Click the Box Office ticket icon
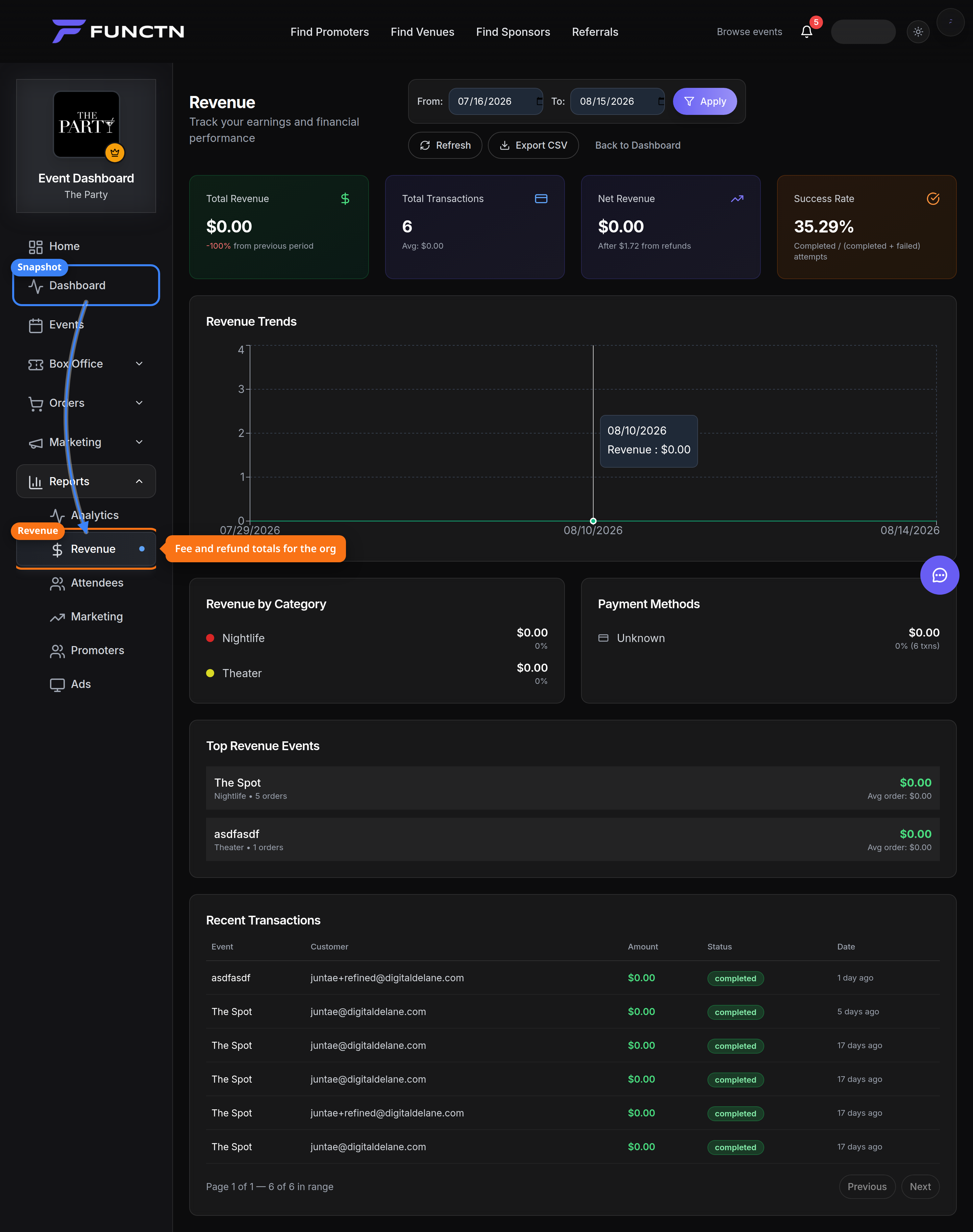 [36, 364]
